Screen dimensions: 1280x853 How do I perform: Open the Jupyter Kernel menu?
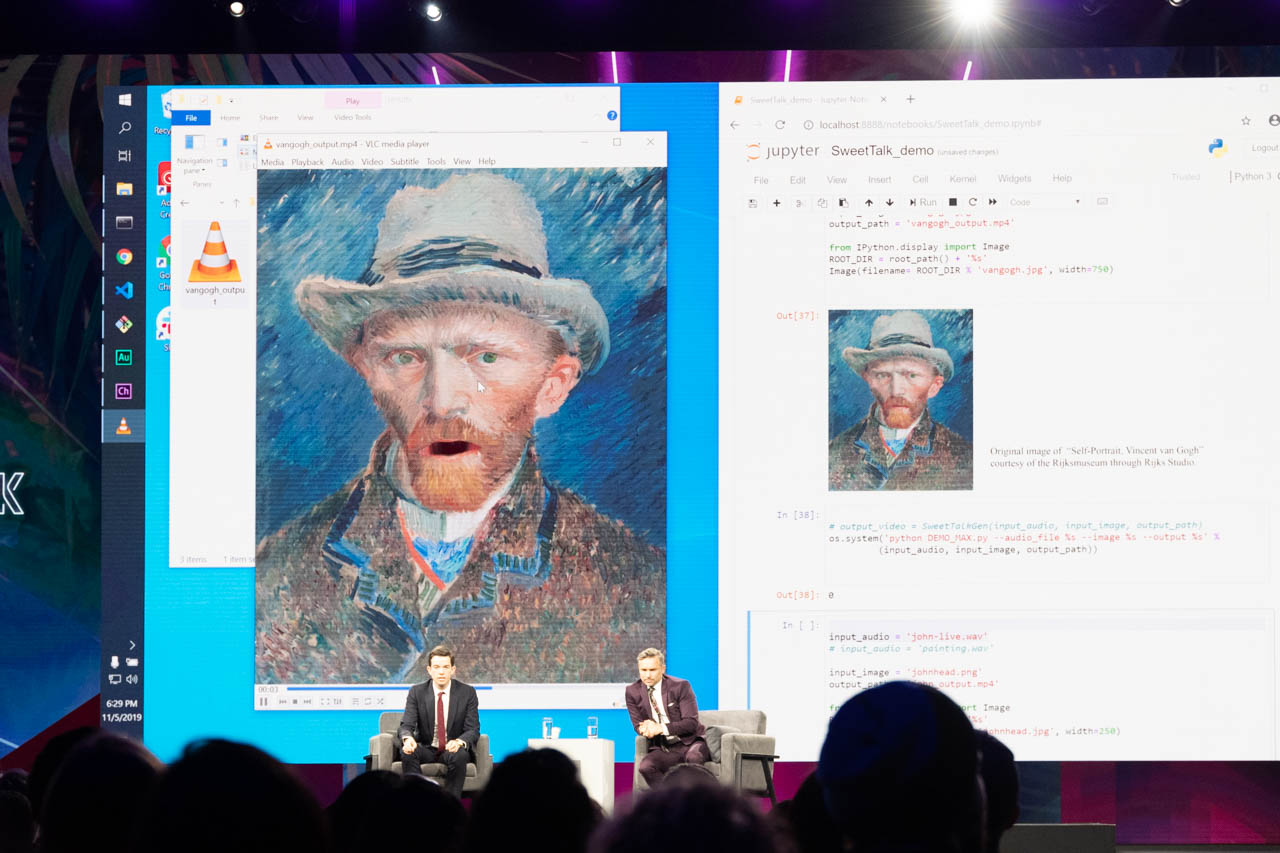click(963, 179)
